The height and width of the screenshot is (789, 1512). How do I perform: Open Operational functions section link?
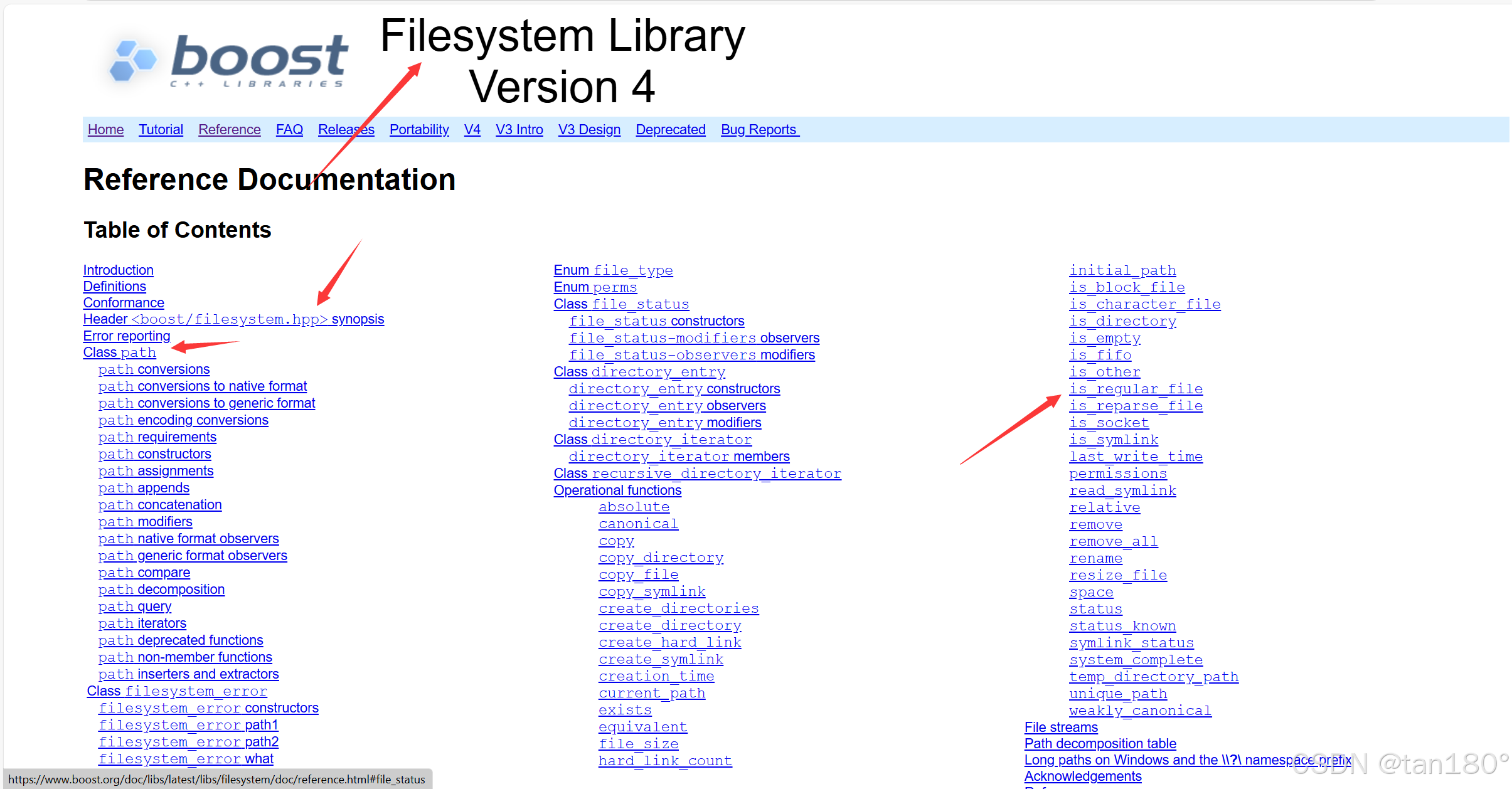[x=618, y=490]
